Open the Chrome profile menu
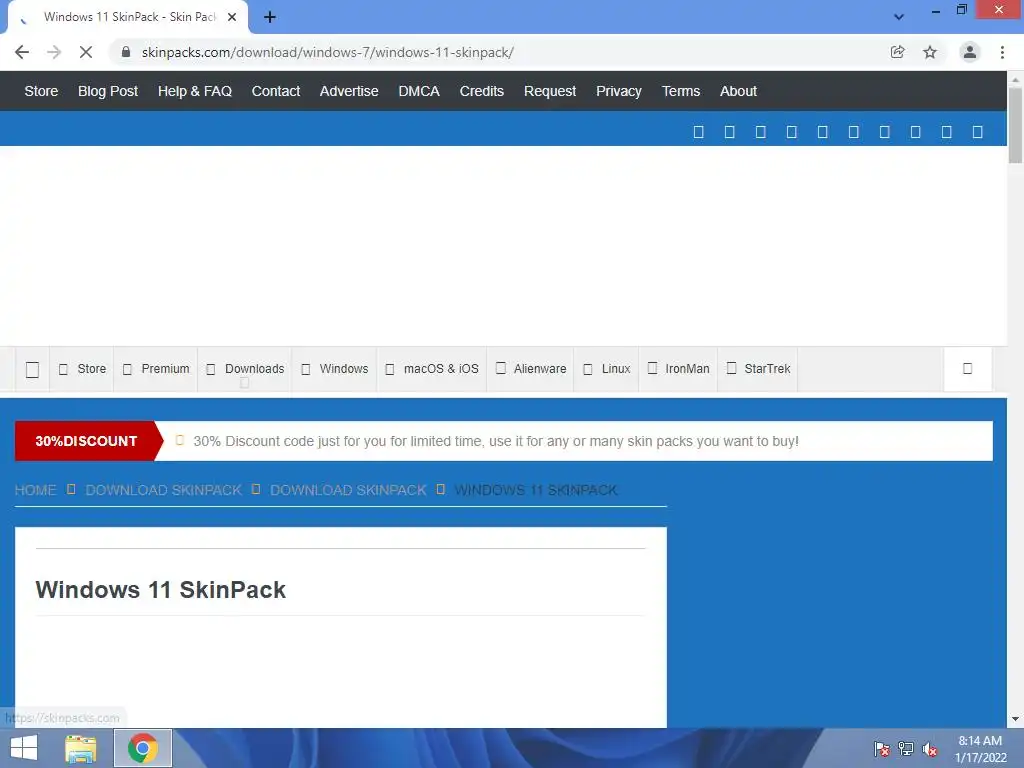 [x=970, y=52]
